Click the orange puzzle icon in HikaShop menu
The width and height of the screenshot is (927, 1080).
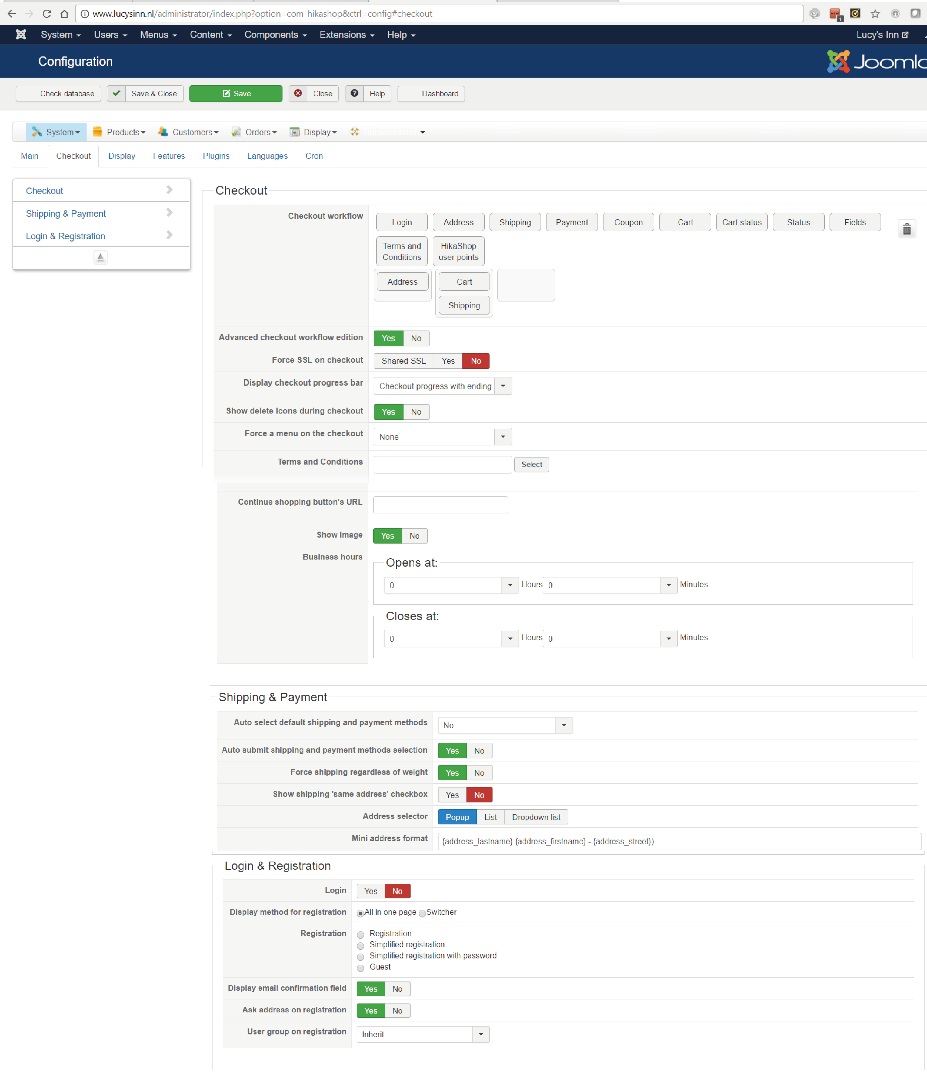[355, 132]
